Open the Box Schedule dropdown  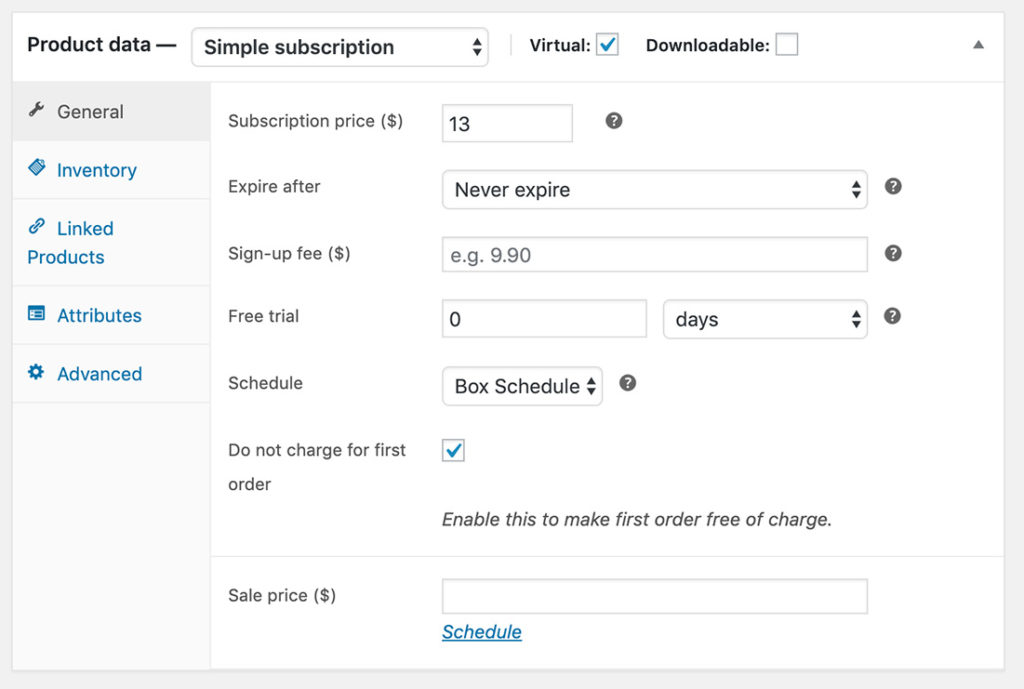point(522,386)
